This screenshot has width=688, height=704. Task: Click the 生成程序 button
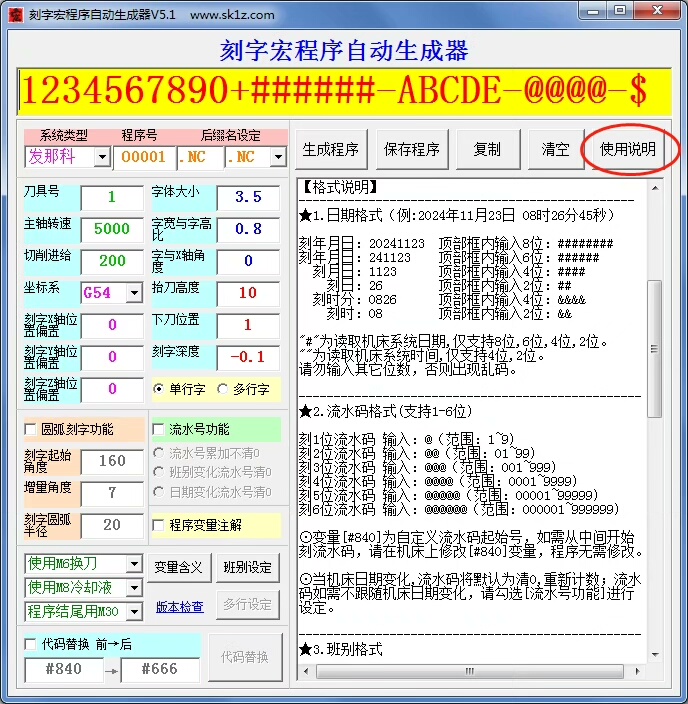[331, 150]
